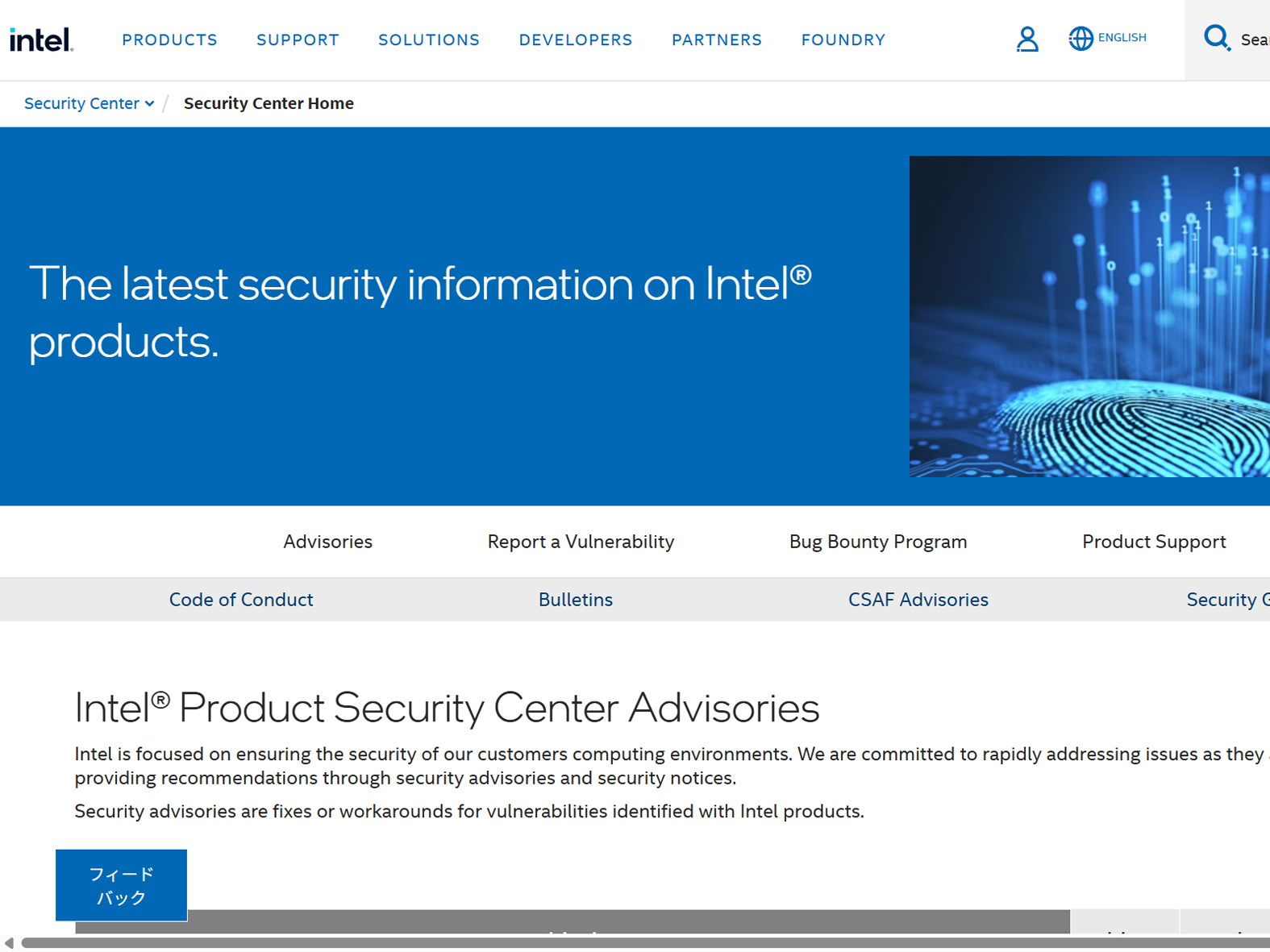Follow the Bulletins link
1270x952 pixels.
tap(576, 600)
